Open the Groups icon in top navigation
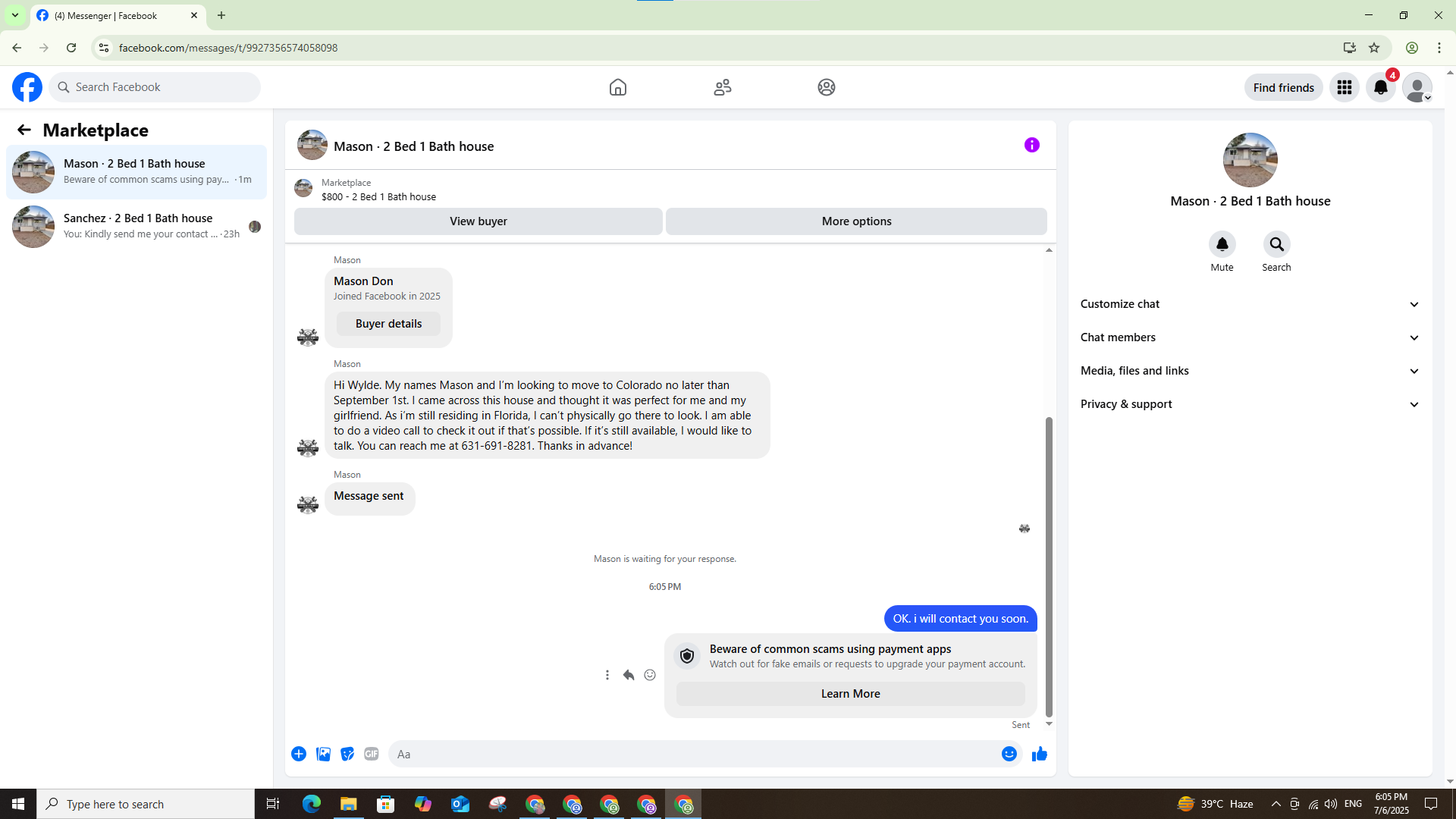The image size is (1456, 819). pyautogui.click(x=827, y=87)
